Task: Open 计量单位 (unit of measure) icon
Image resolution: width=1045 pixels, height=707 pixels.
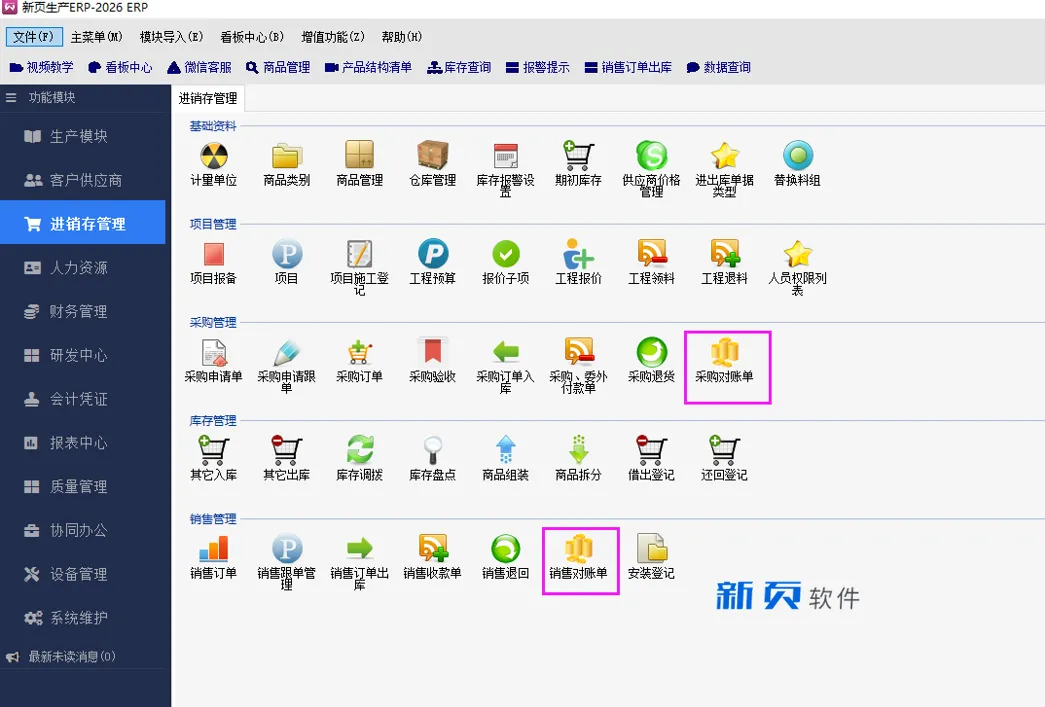Action: (213, 156)
